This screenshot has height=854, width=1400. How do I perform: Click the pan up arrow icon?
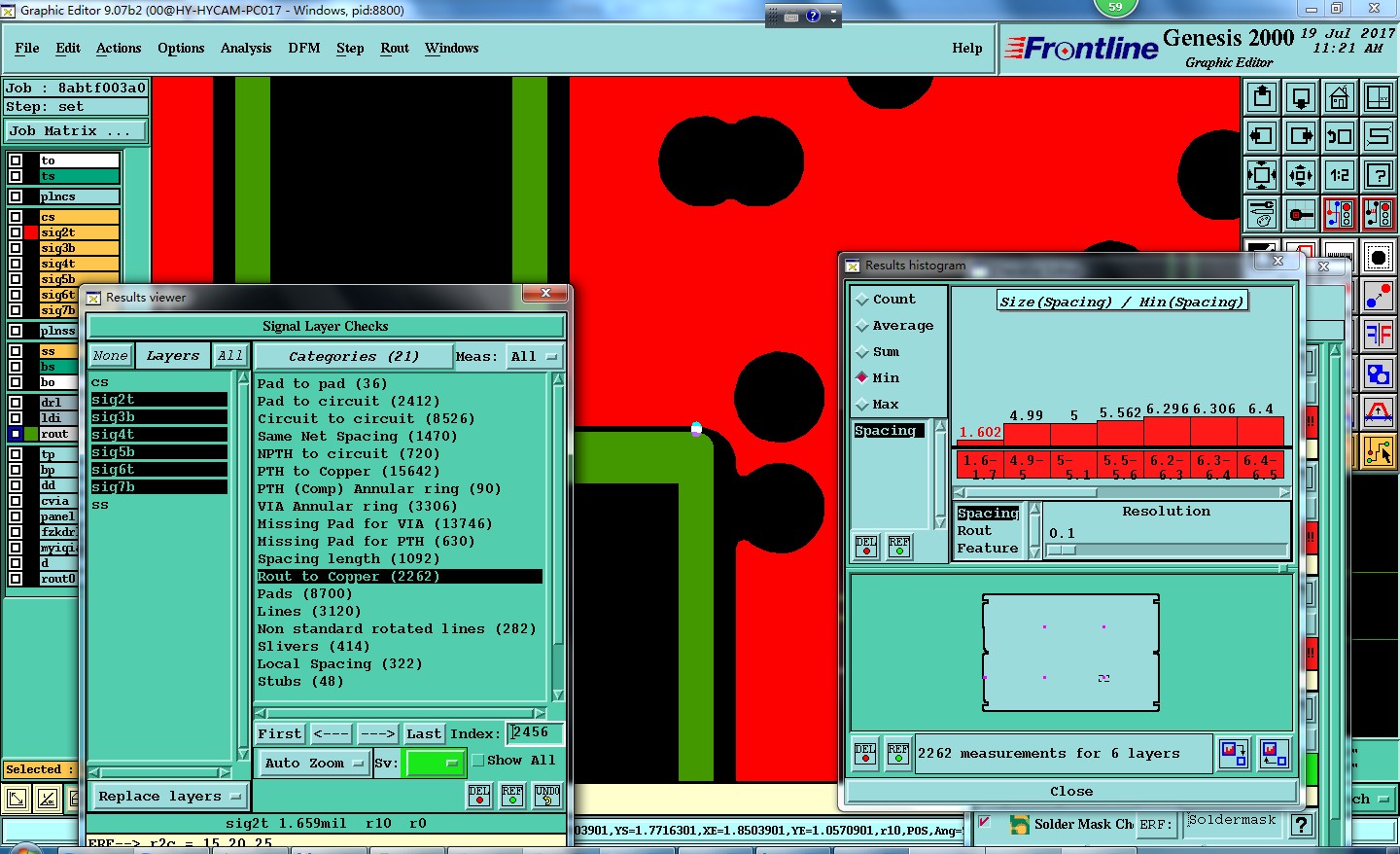pyautogui.click(x=1262, y=97)
